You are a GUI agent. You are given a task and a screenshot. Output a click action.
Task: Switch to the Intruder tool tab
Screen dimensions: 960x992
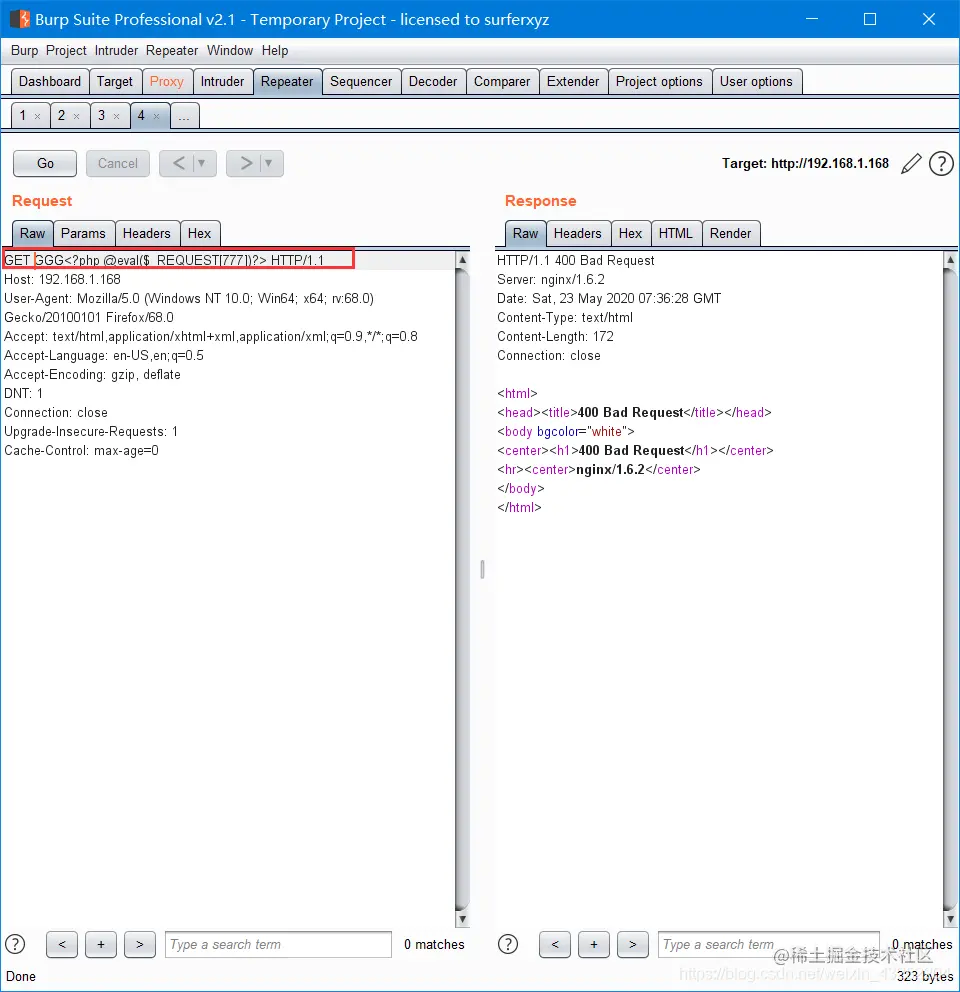point(222,82)
